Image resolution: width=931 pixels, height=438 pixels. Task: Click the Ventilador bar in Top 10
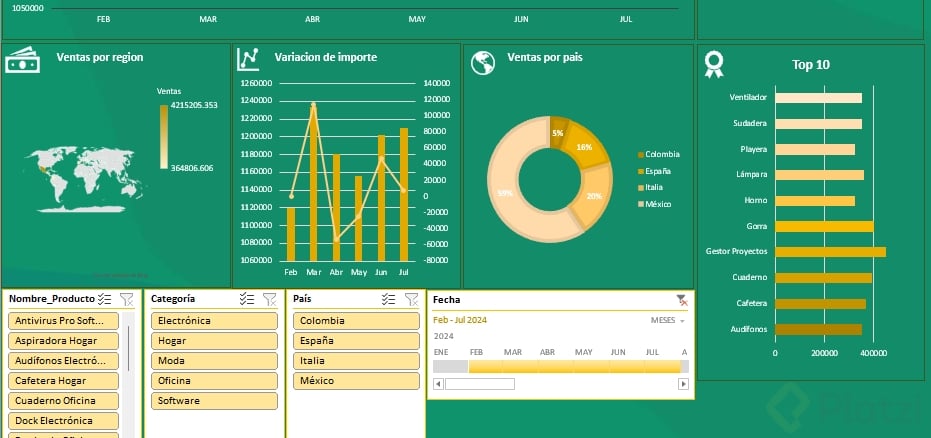click(x=818, y=98)
